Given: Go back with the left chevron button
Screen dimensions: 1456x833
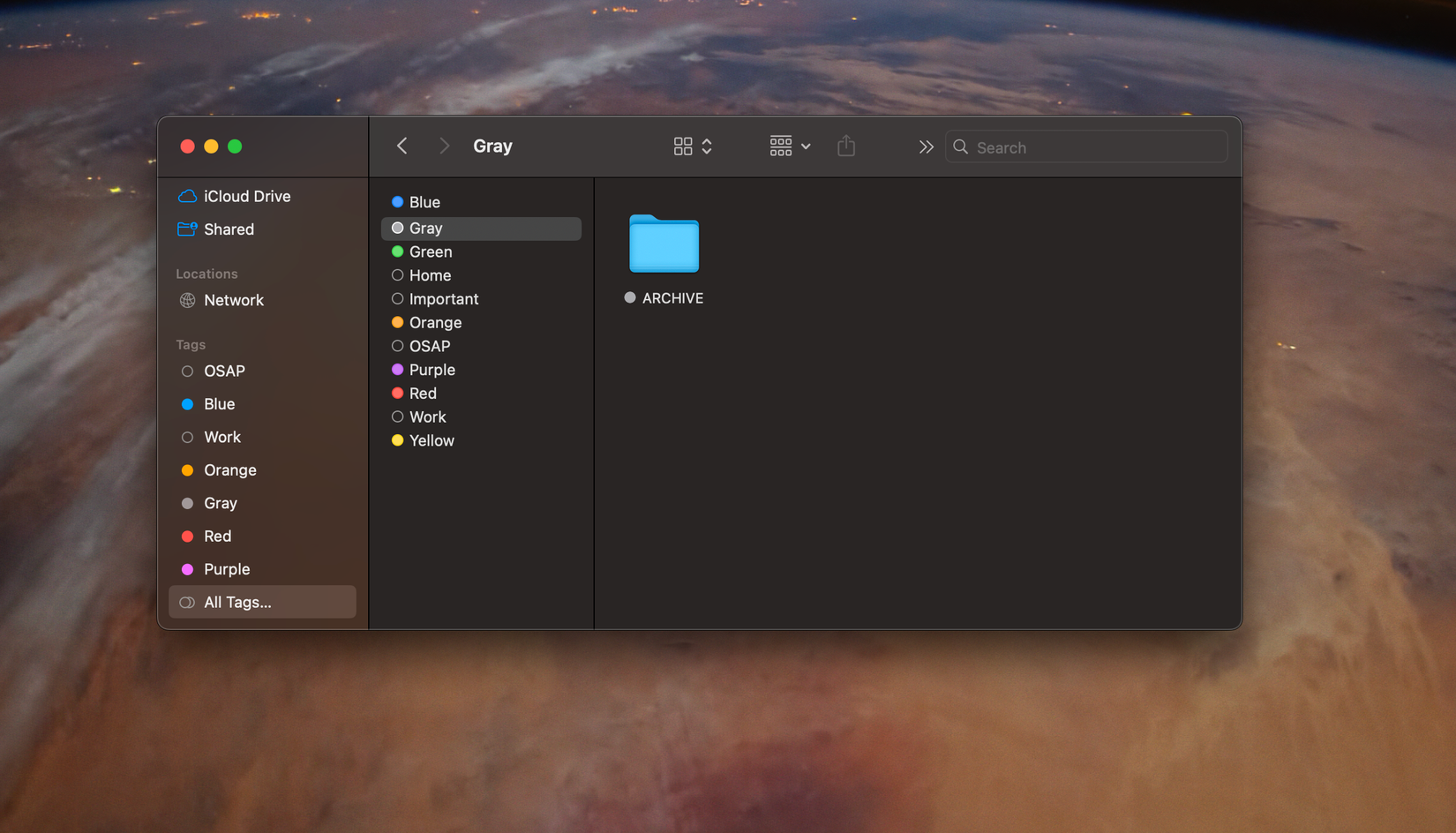Looking at the screenshot, I should (x=402, y=146).
